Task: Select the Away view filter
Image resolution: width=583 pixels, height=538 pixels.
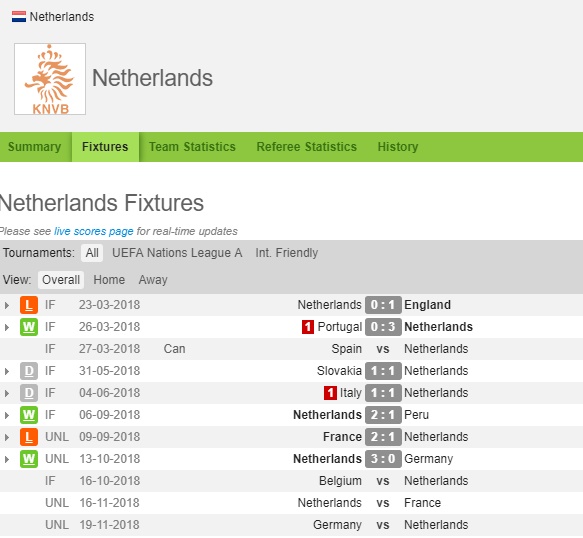Action: [153, 280]
